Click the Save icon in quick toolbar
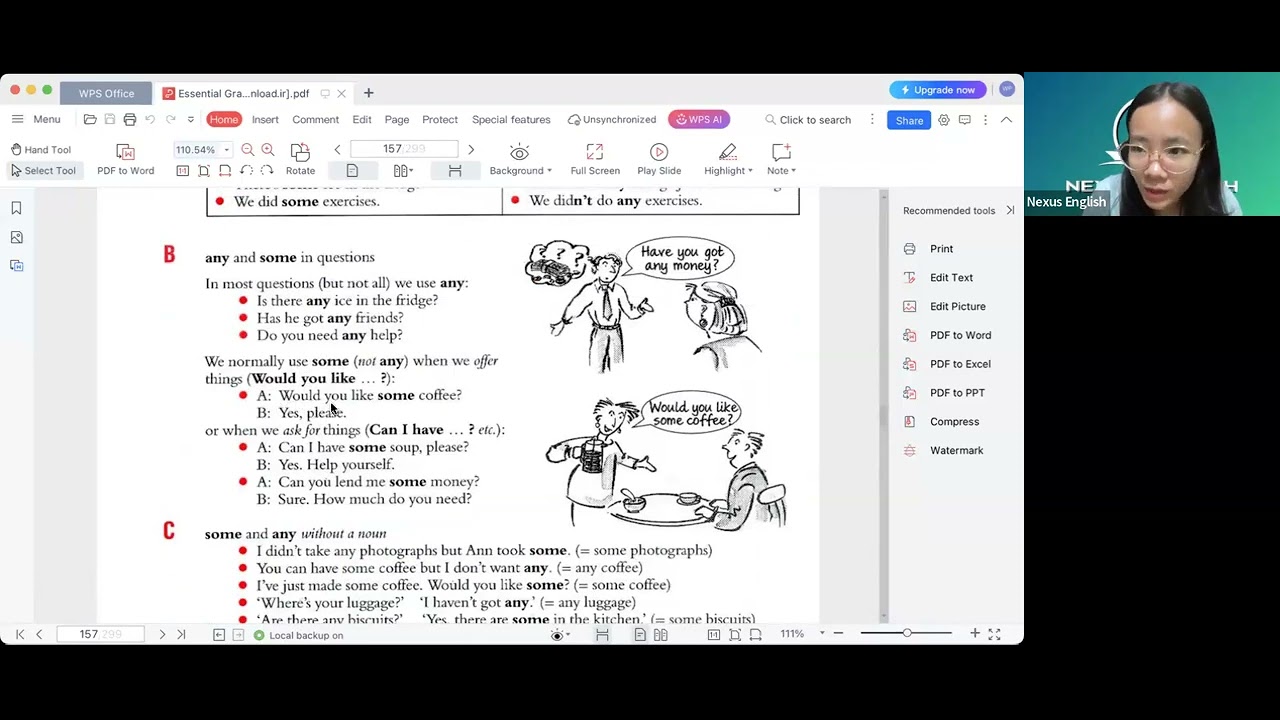Image resolution: width=1280 pixels, height=720 pixels. (109, 120)
